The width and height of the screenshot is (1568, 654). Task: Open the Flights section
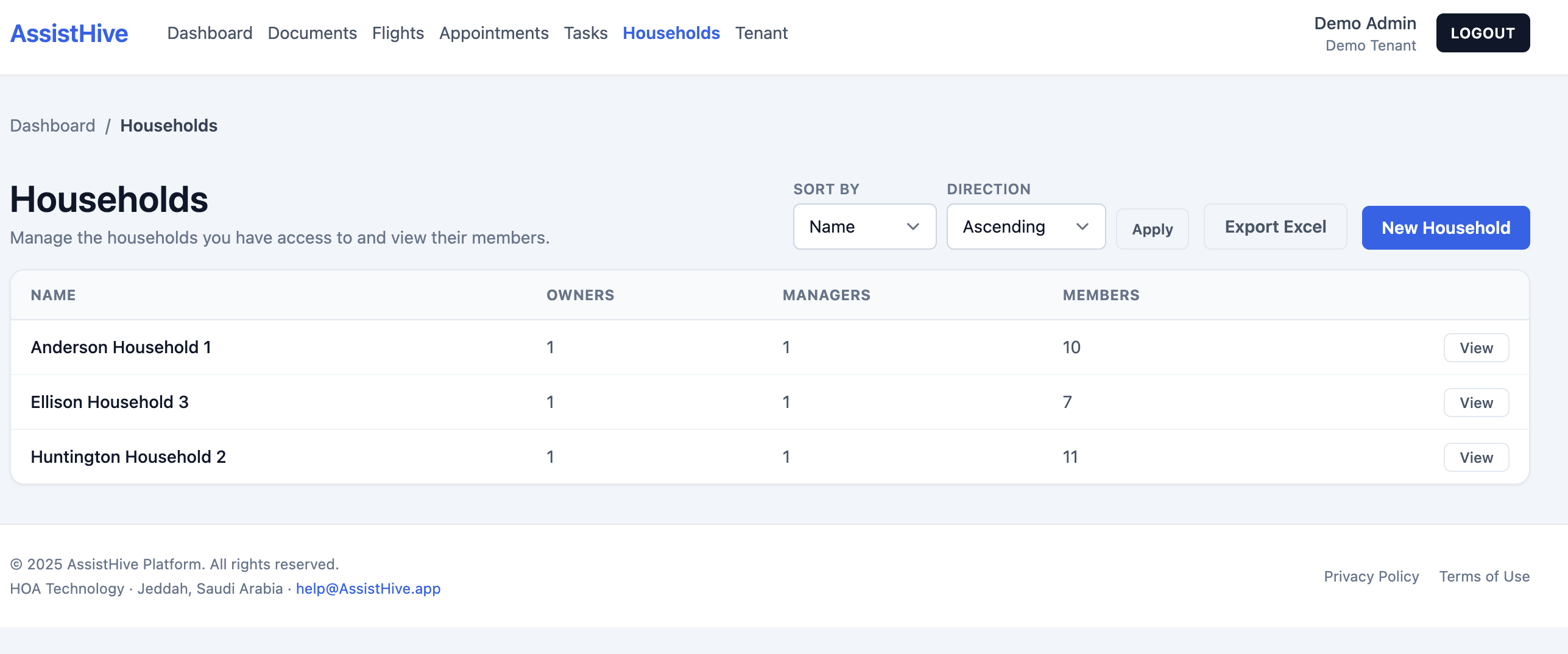click(x=398, y=33)
